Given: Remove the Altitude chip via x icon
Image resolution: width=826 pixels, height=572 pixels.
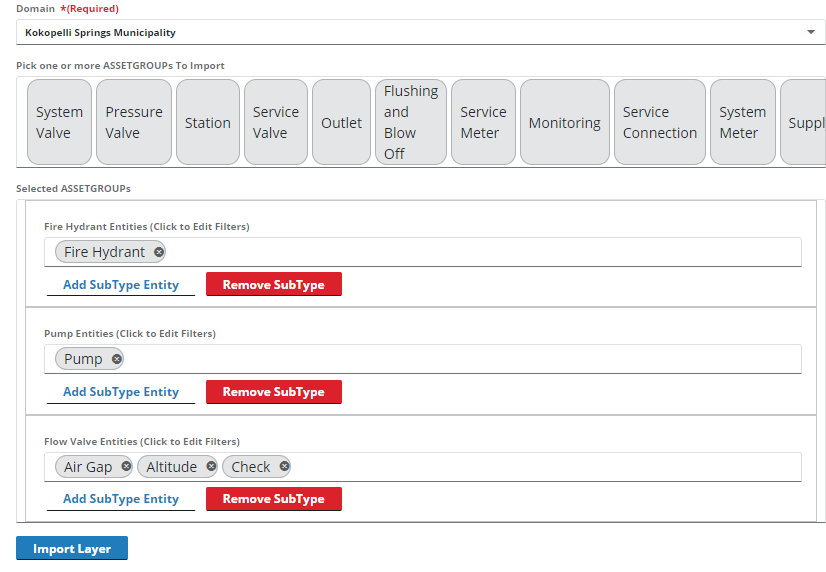Looking at the screenshot, I should click(x=211, y=467).
